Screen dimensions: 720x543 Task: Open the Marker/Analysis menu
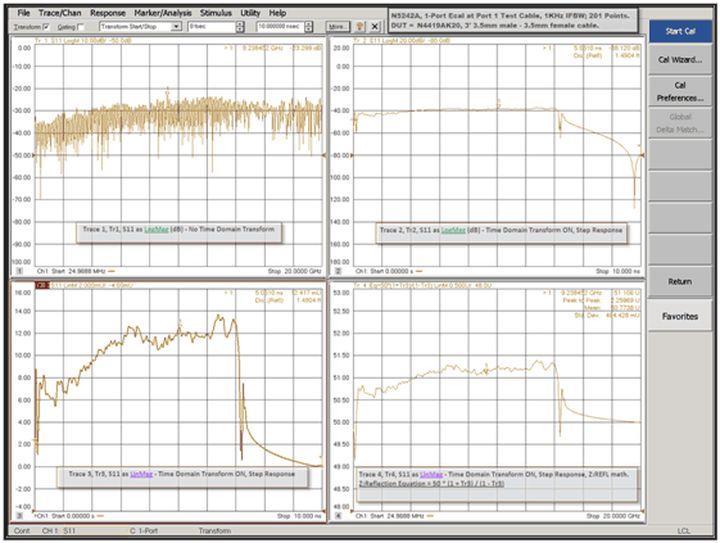163,13
